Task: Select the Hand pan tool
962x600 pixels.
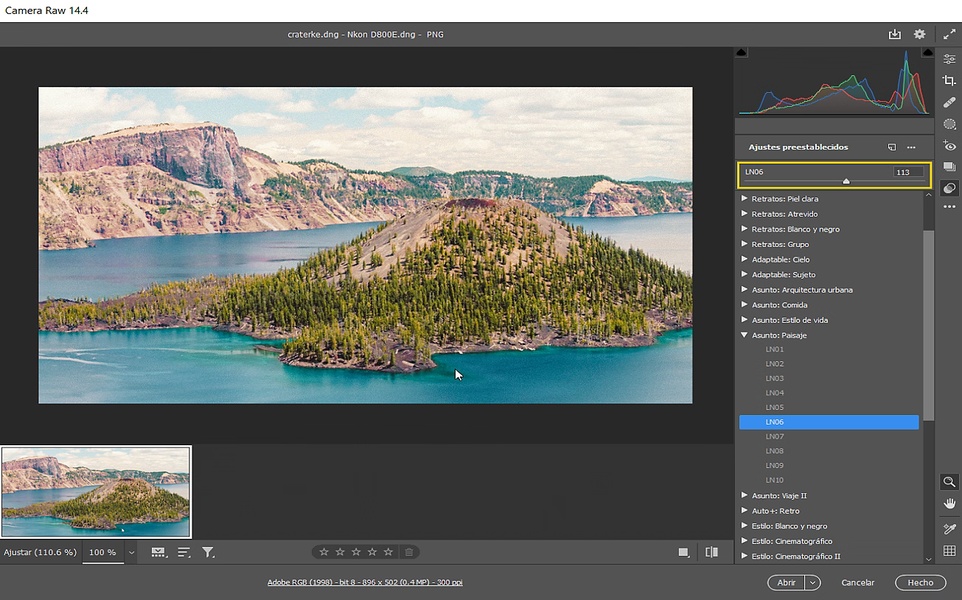Action: click(949, 503)
